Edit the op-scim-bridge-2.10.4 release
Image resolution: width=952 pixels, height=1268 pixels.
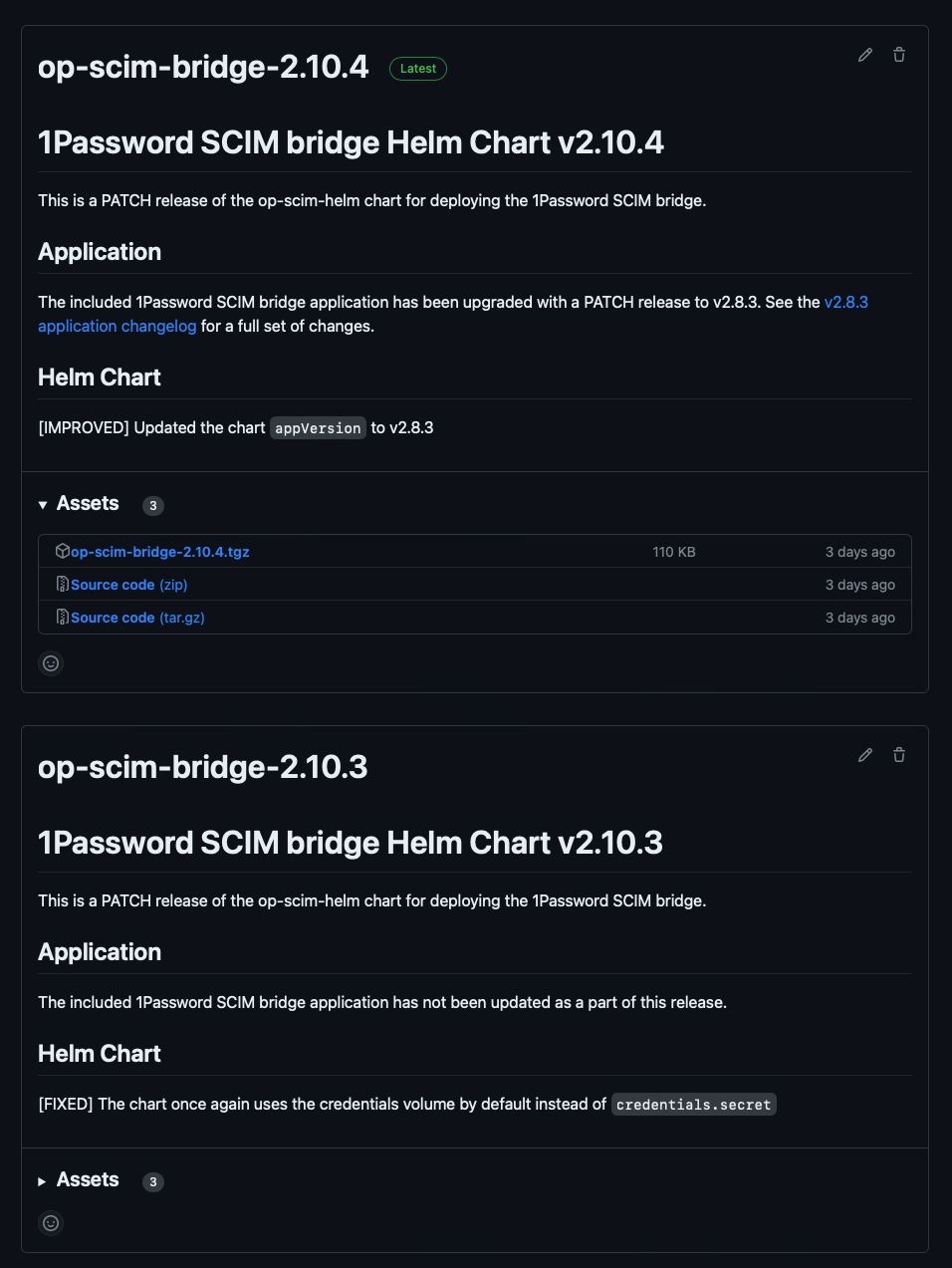coord(864,55)
